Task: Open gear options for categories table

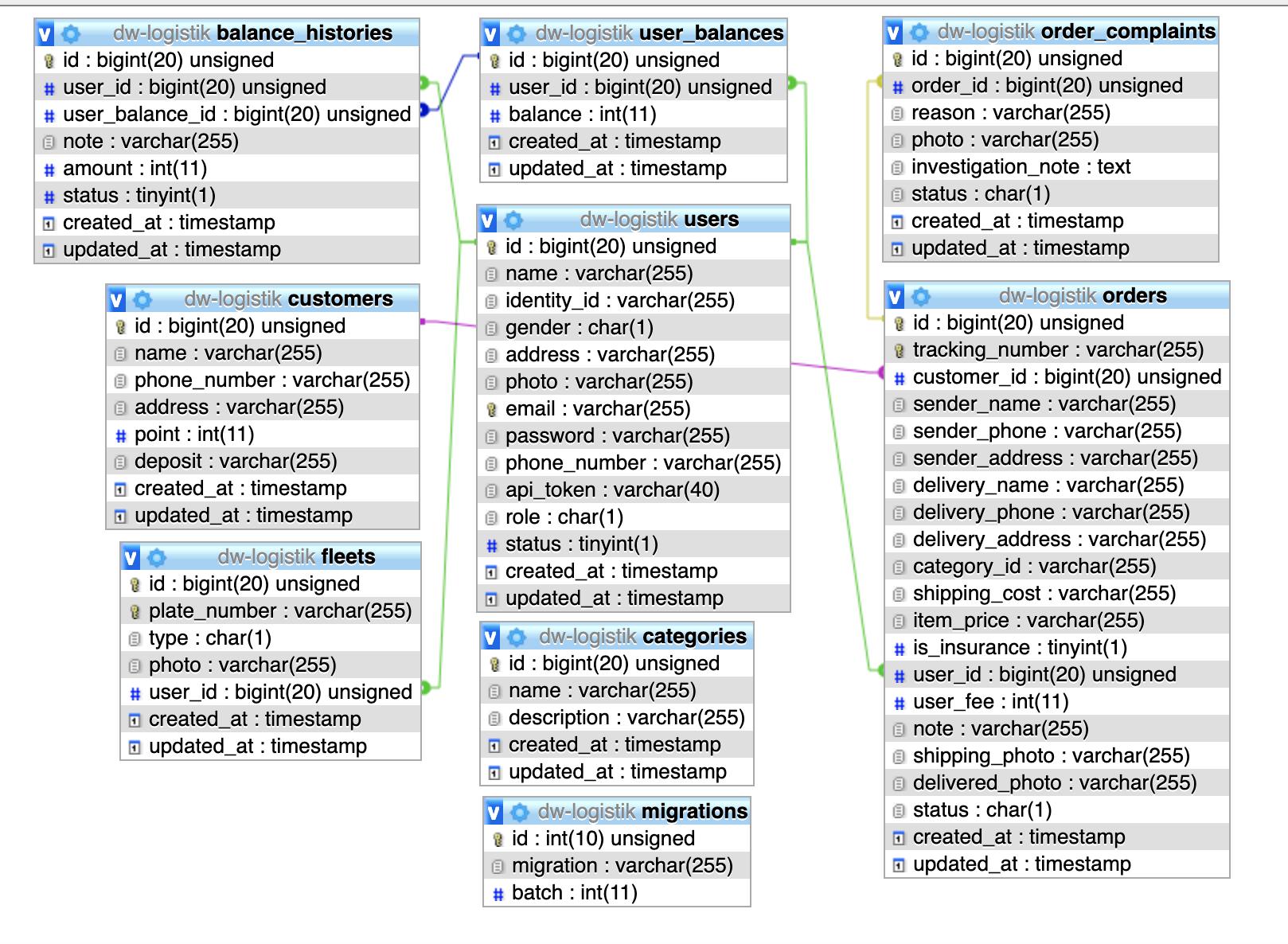Action: [517, 637]
